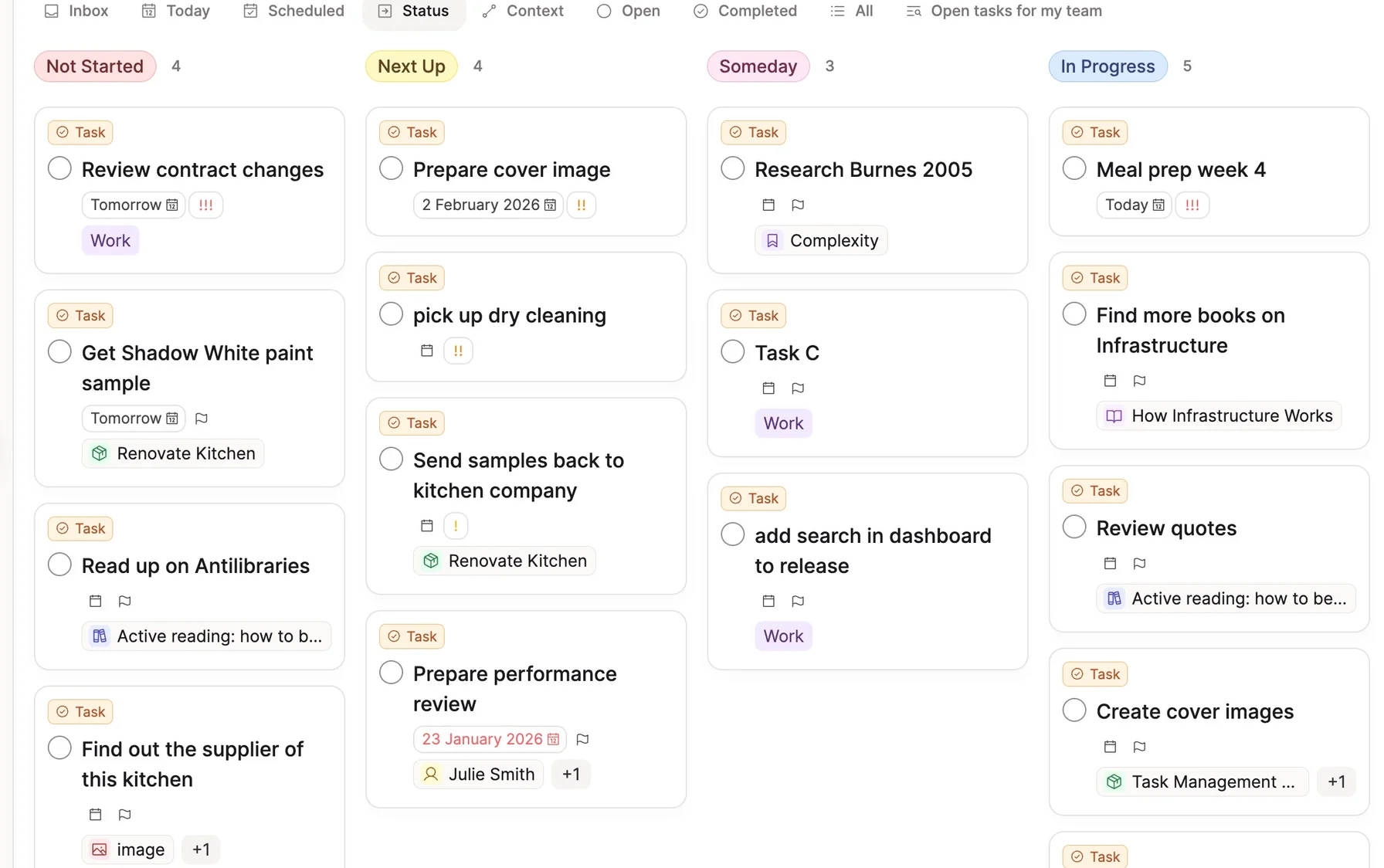Click the calendar icon on 'Review quotes'
Screen dimensions: 1384x868
click(1110, 563)
